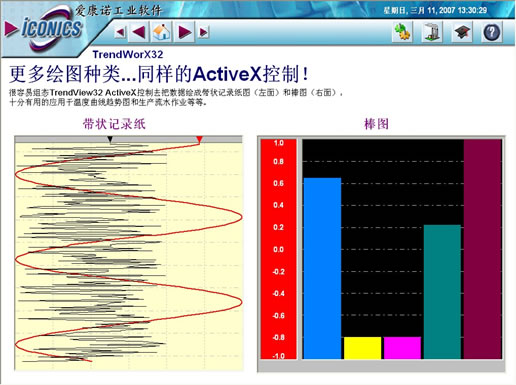Open help with the question mark icon
The image size is (516, 385).
click(492, 32)
